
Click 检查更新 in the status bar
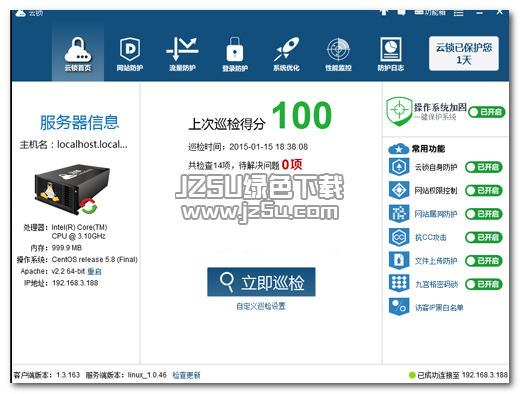coord(186,375)
